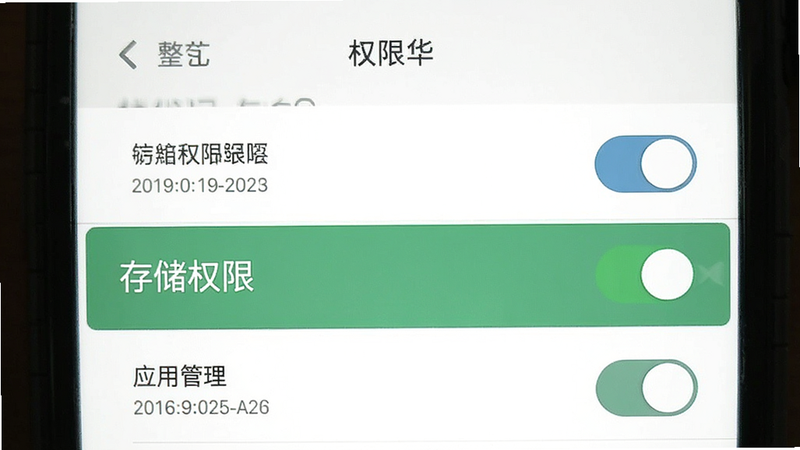Click the 权限 page title
Viewport: 800px width, 450px height.
click(390, 53)
